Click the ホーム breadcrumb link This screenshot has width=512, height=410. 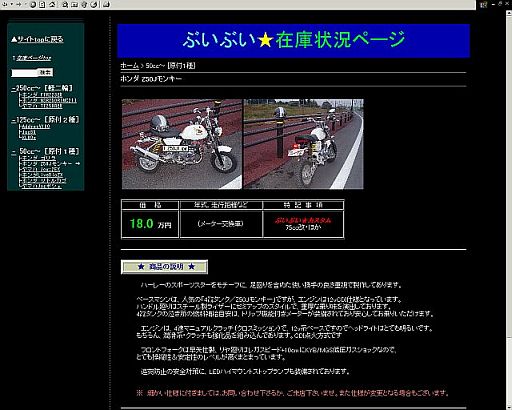[x=129, y=66]
